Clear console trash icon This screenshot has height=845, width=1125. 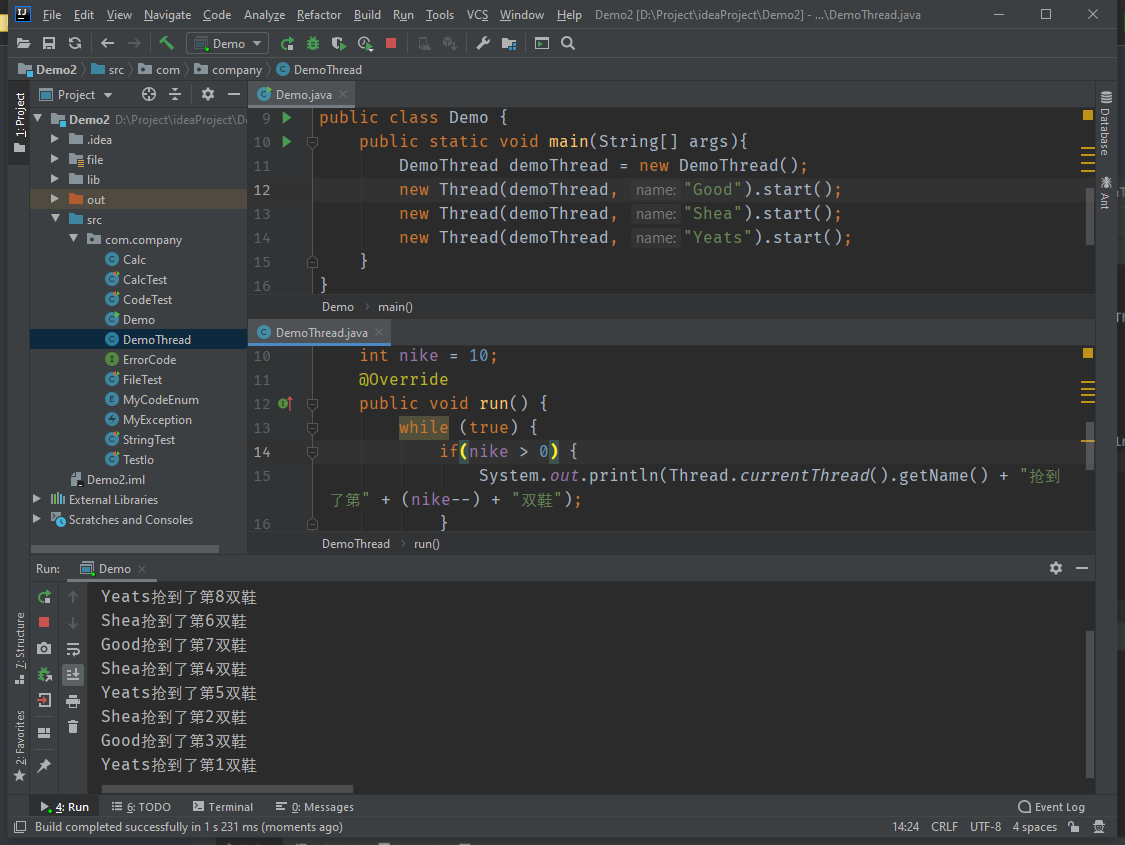click(73, 727)
